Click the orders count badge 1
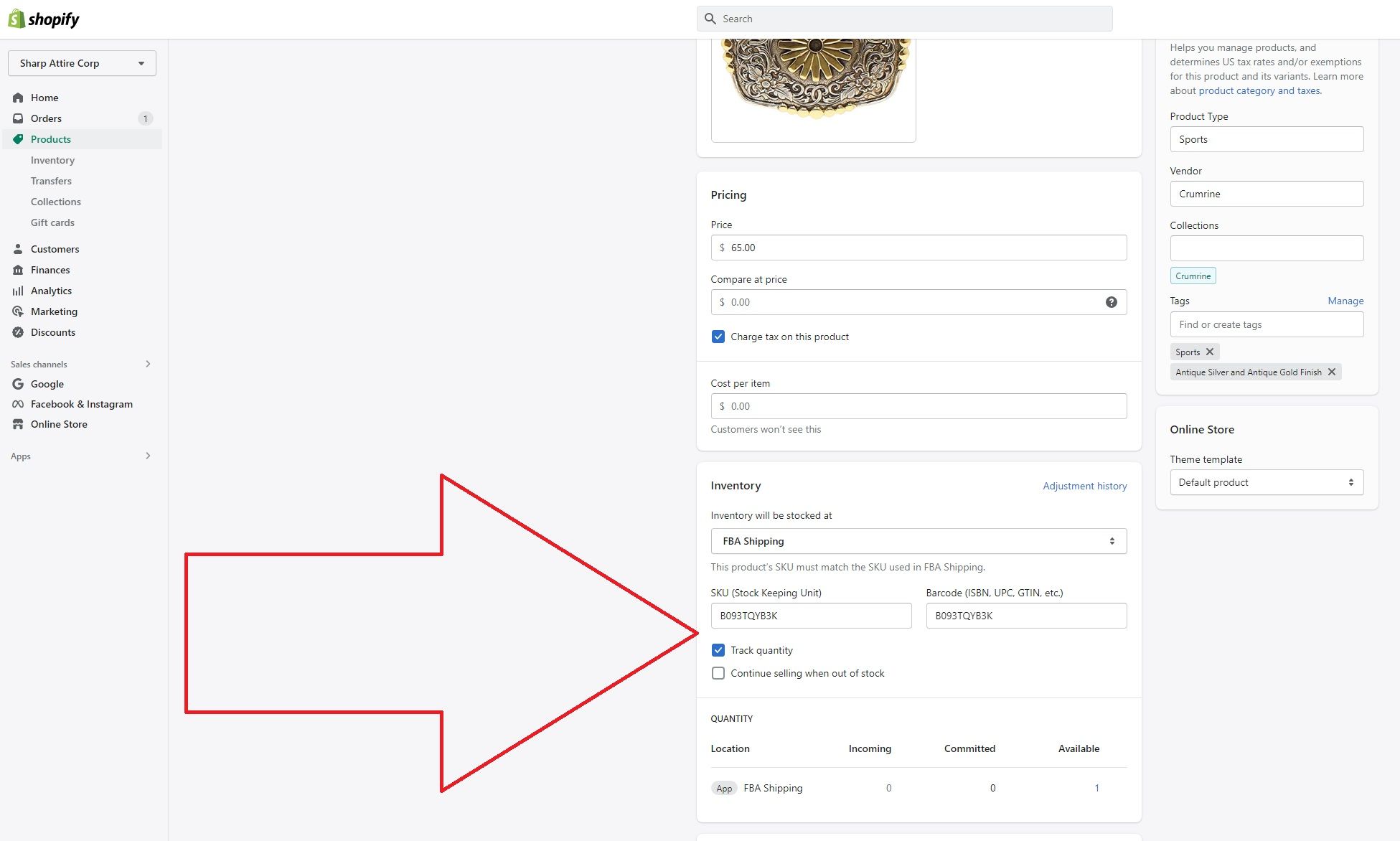Screen dimensions: 1400x841 tap(146, 118)
